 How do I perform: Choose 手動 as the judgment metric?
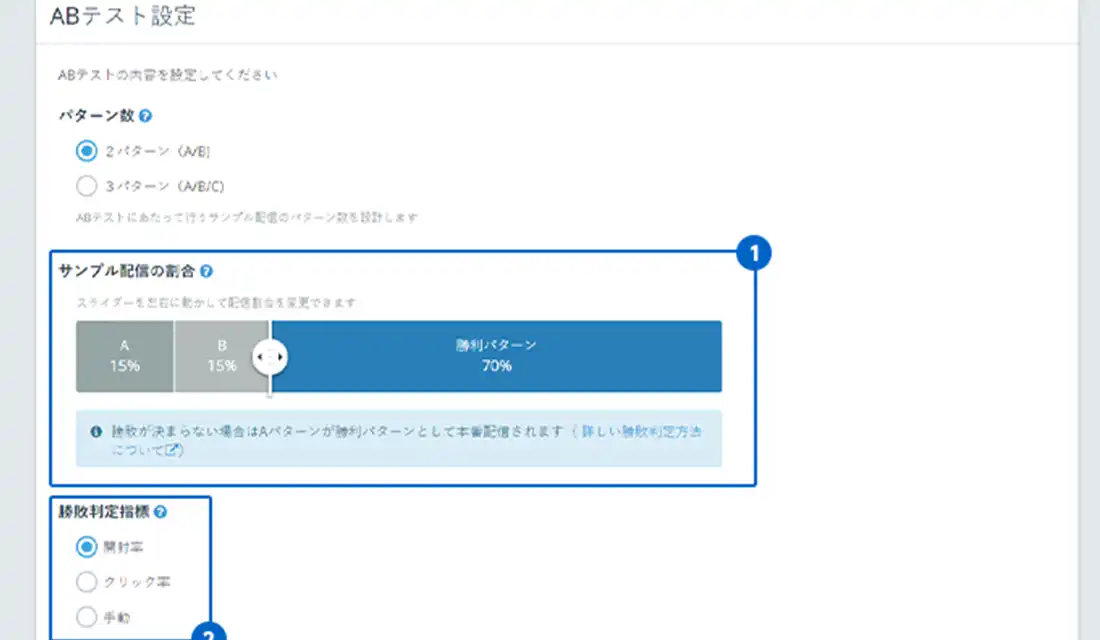click(x=86, y=617)
